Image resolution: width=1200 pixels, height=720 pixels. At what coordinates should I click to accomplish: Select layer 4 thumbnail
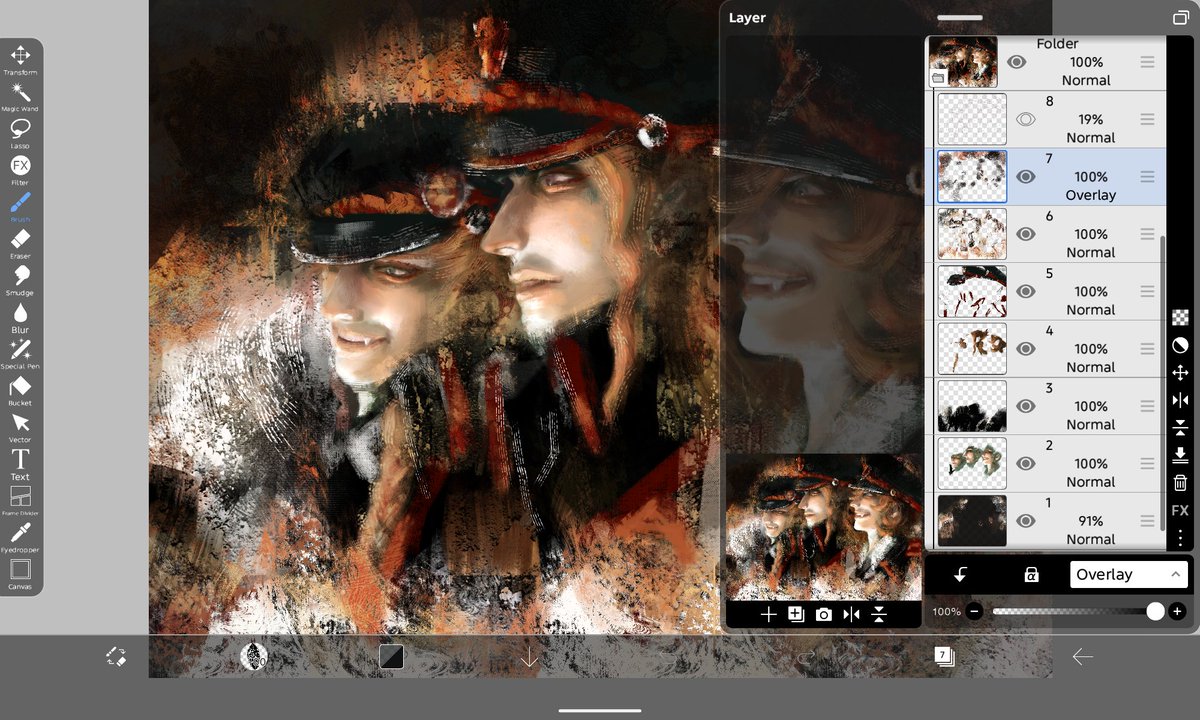click(972, 349)
